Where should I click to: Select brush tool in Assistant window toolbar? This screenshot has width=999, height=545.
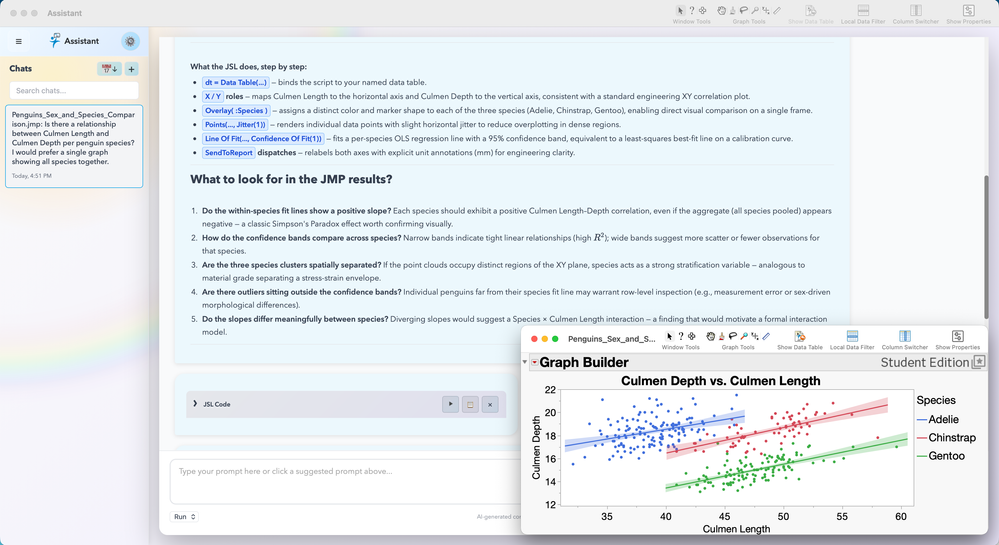pyautogui.click(x=733, y=10)
